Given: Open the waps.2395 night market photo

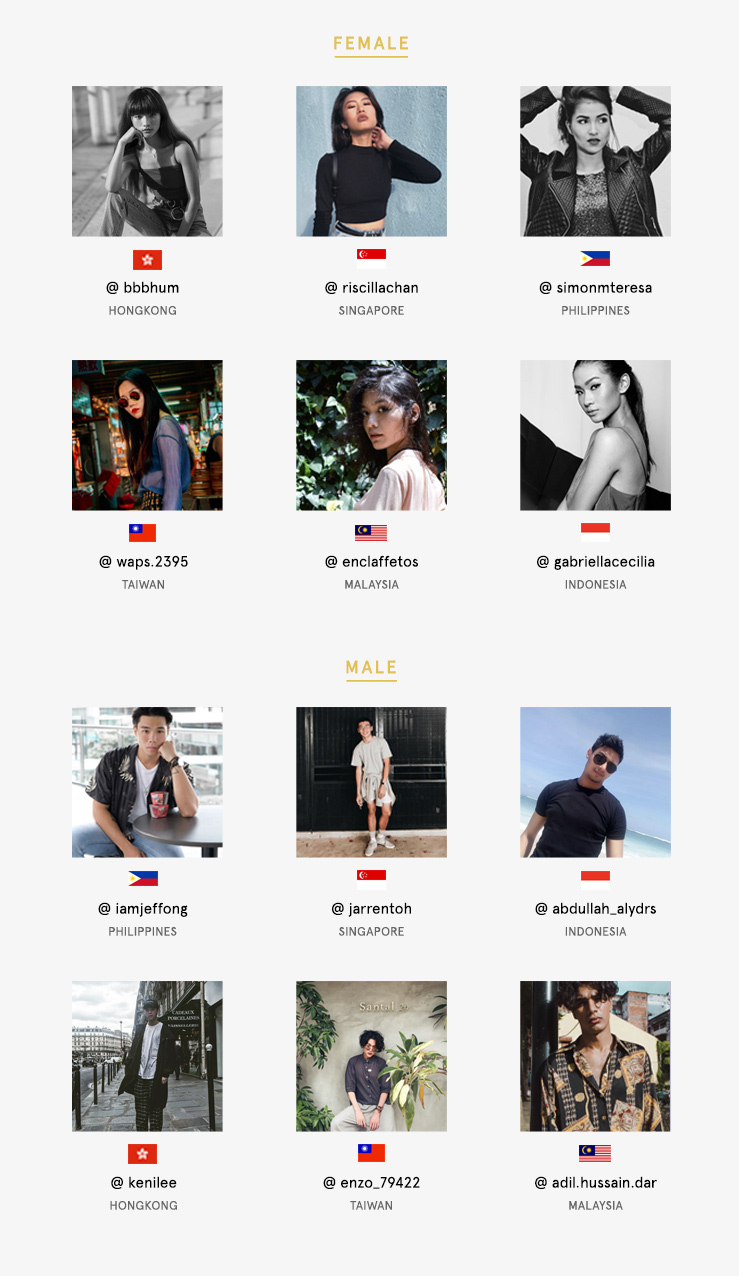Looking at the screenshot, I should (x=147, y=435).
